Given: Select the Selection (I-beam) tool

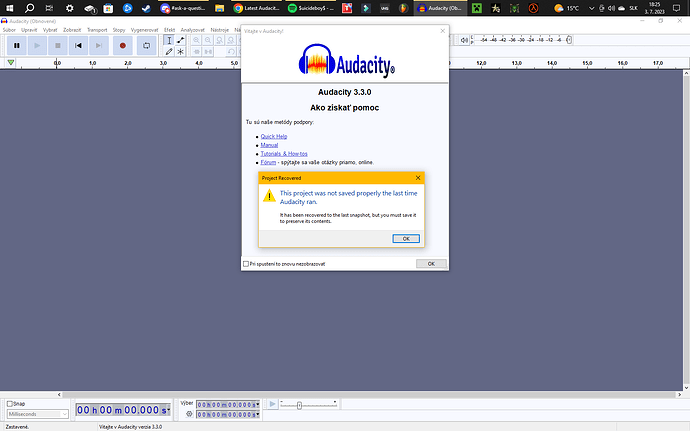Looking at the screenshot, I should (169, 40).
